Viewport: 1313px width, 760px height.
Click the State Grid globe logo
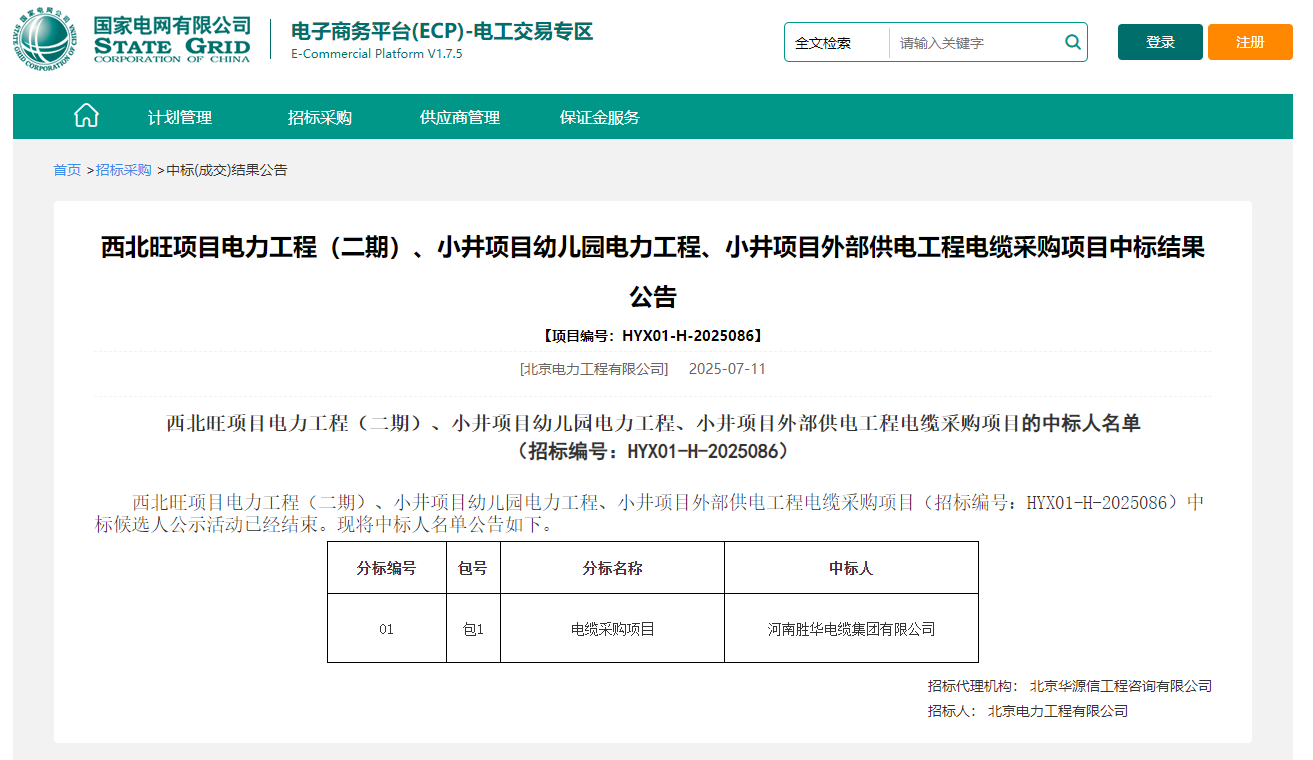pos(41,40)
